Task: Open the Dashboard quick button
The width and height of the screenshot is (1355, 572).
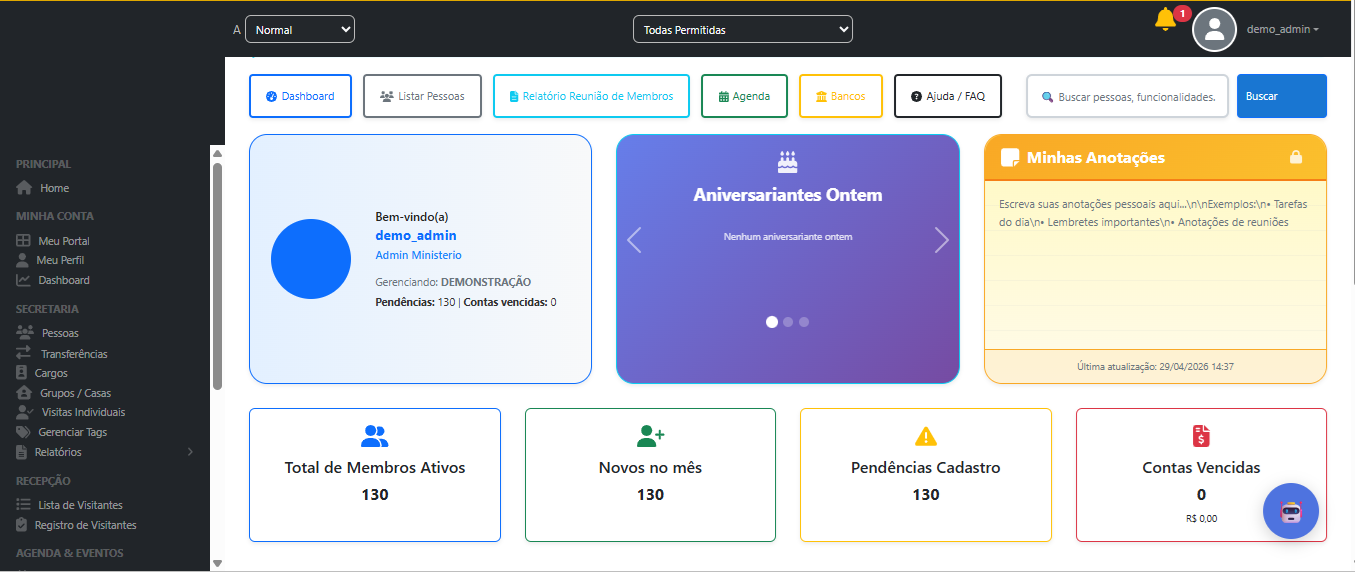Action: [300, 96]
